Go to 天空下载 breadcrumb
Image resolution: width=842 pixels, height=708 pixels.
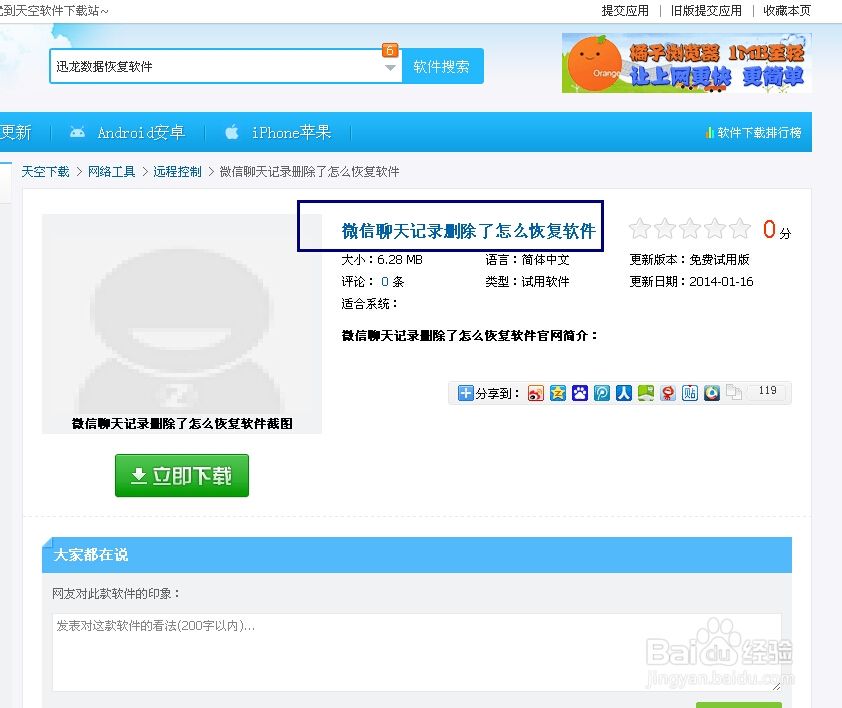45,171
